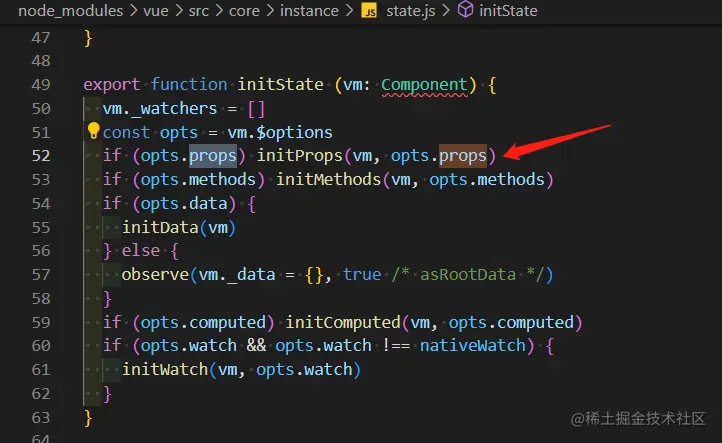Image resolution: width=722 pixels, height=443 pixels.
Task: Click the function keyword on line 49
Action: 189,85
